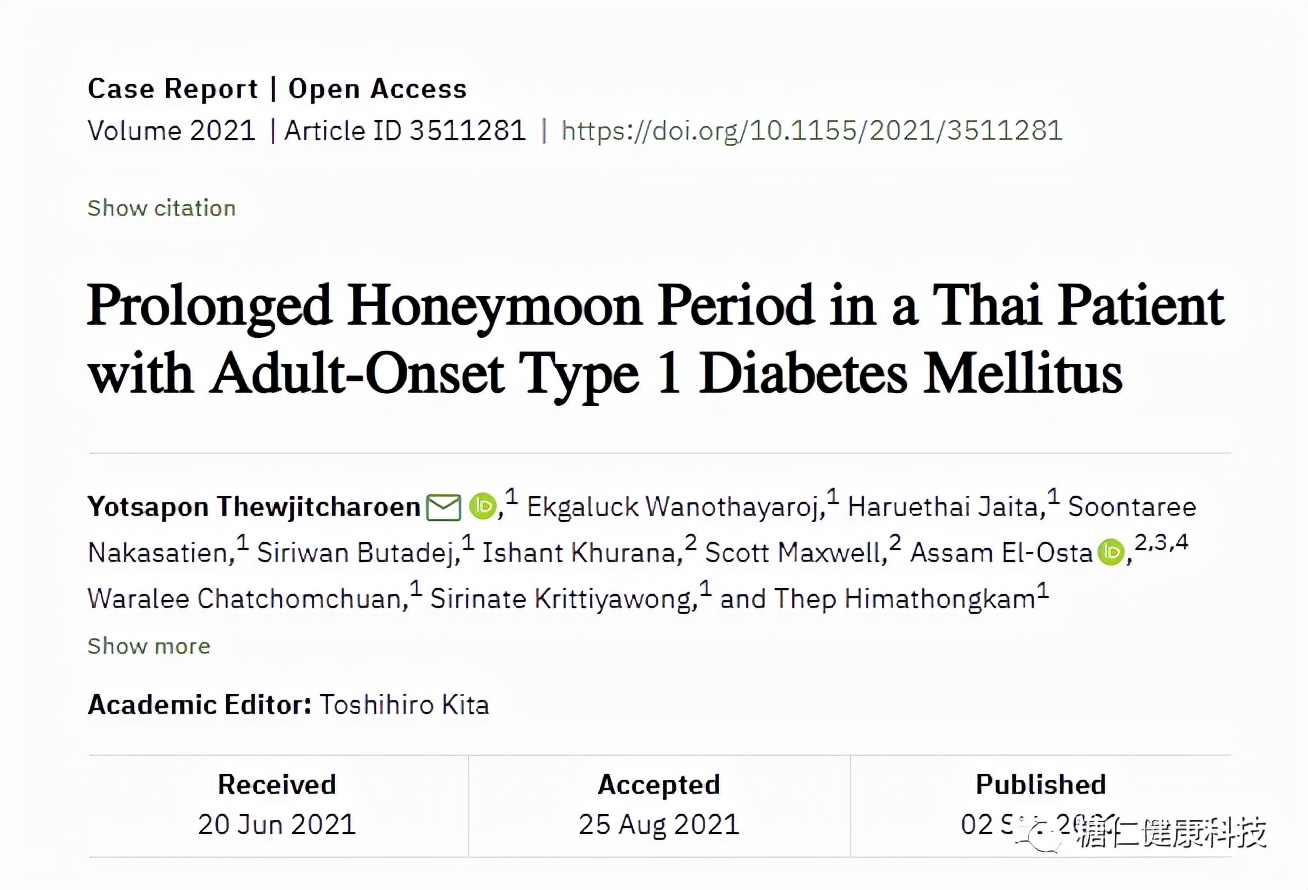
Task: Open the ORCID icon next to Yotsapon Thewjitcharoen
Action: pyautogui.click(x=483, y=507)
